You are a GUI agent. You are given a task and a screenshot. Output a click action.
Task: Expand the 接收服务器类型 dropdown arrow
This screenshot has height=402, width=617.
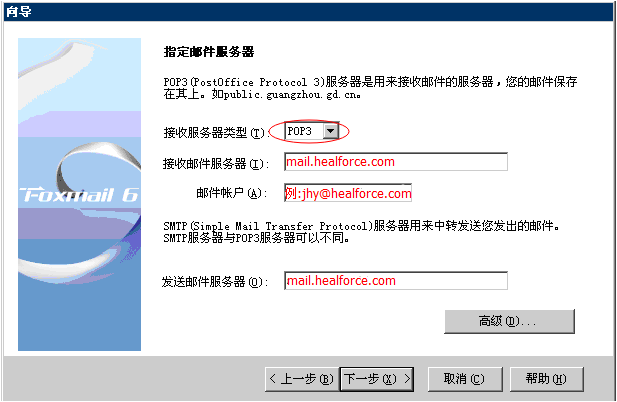(331, 131)
